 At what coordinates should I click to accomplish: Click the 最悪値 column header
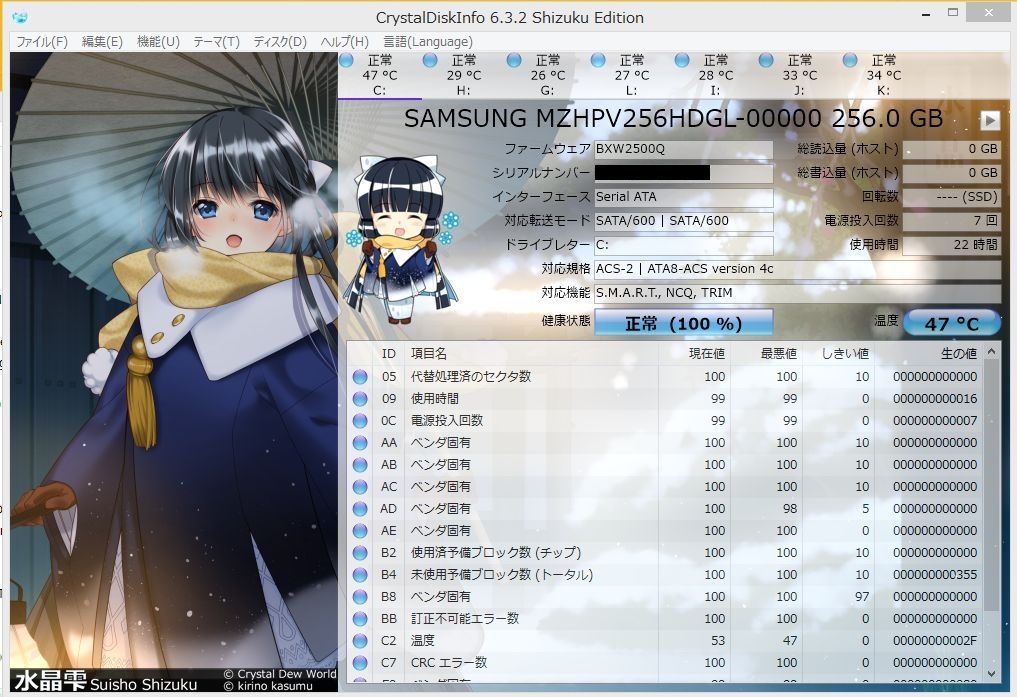pyautogui.click(x=766, y=353)
